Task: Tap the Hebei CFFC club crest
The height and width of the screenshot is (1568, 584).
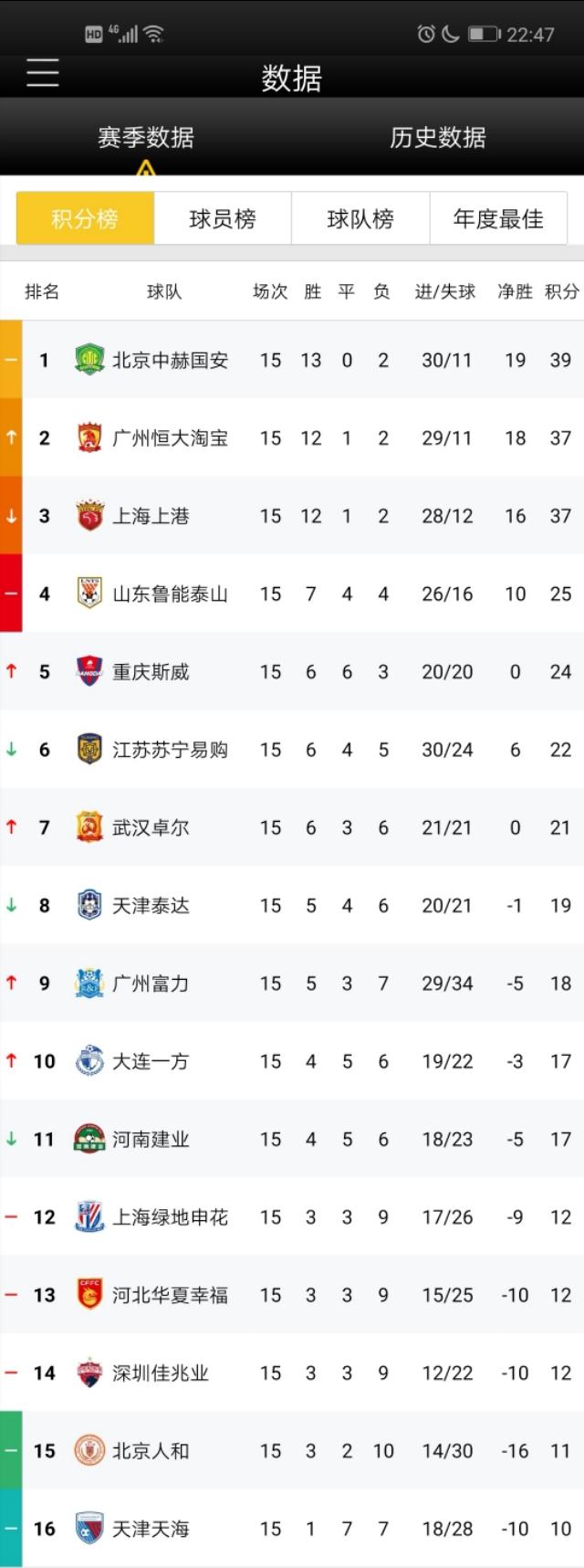Action: (89, 1294)
